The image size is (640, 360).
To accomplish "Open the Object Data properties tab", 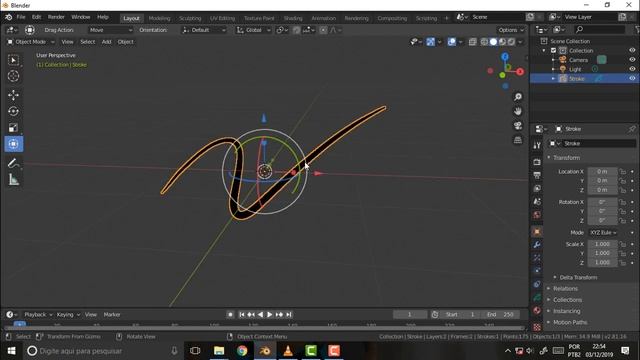I will click(537, 298).
